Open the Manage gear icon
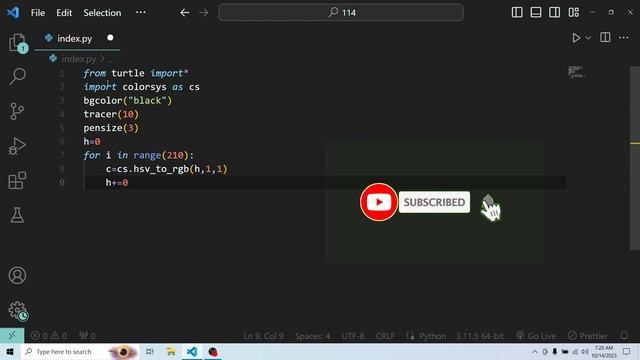This screenshot has height=360, width=640. 18,311
